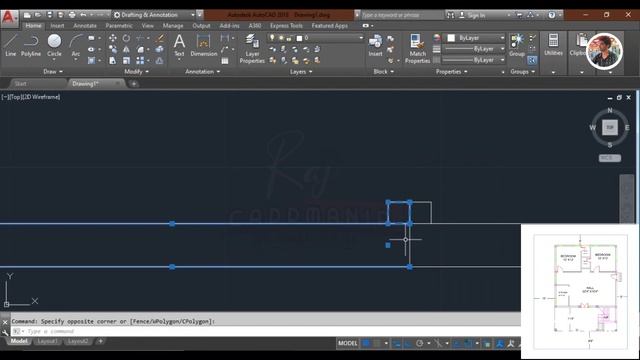Click the command line input field
Image resolution: width=640 pixels, height=360 pixels.
[x=265, y=331]
